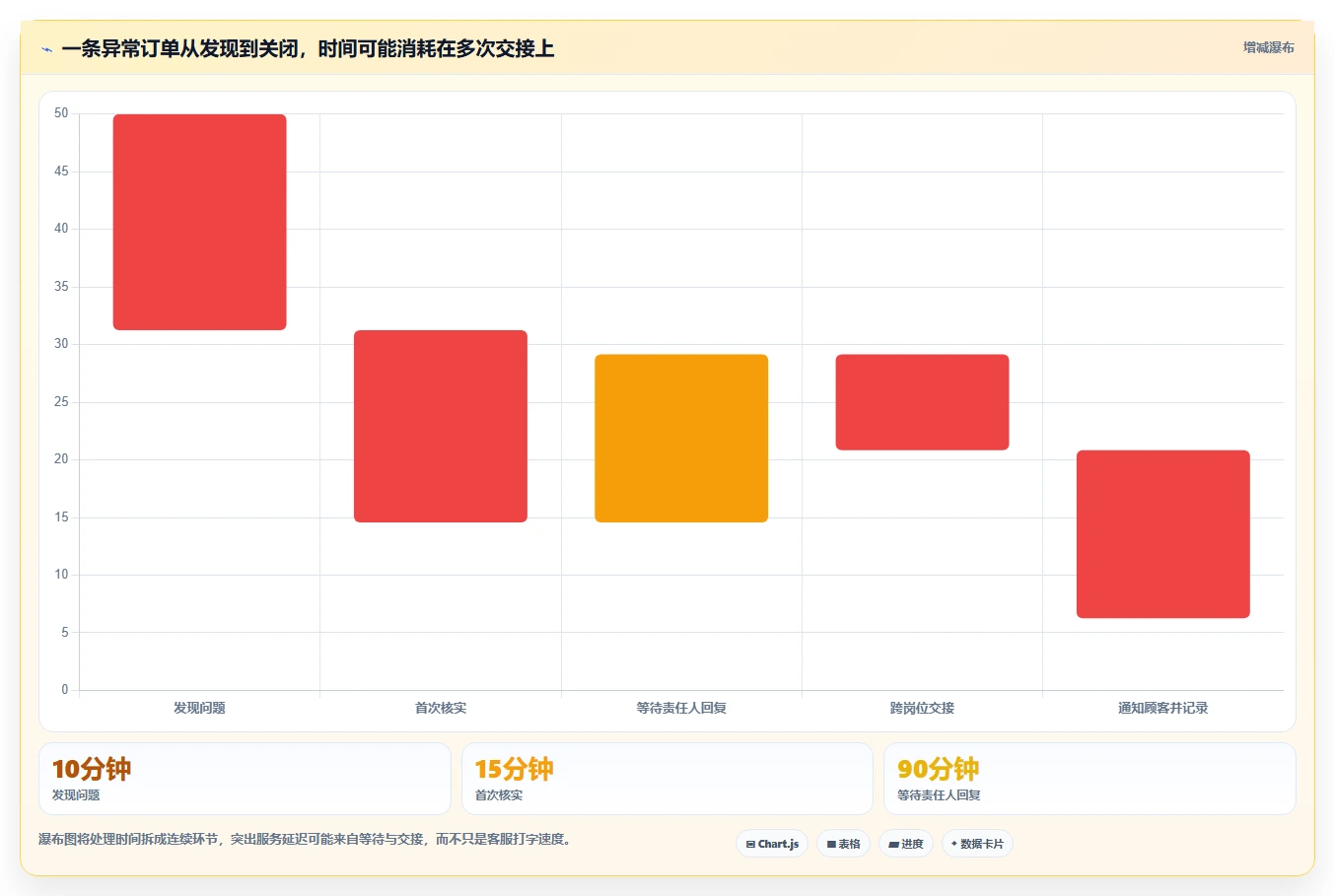The width and height of the screenshot is (1335, 896).
Task: Click the x-axis label 等待责任人回复
Action: 681,708
